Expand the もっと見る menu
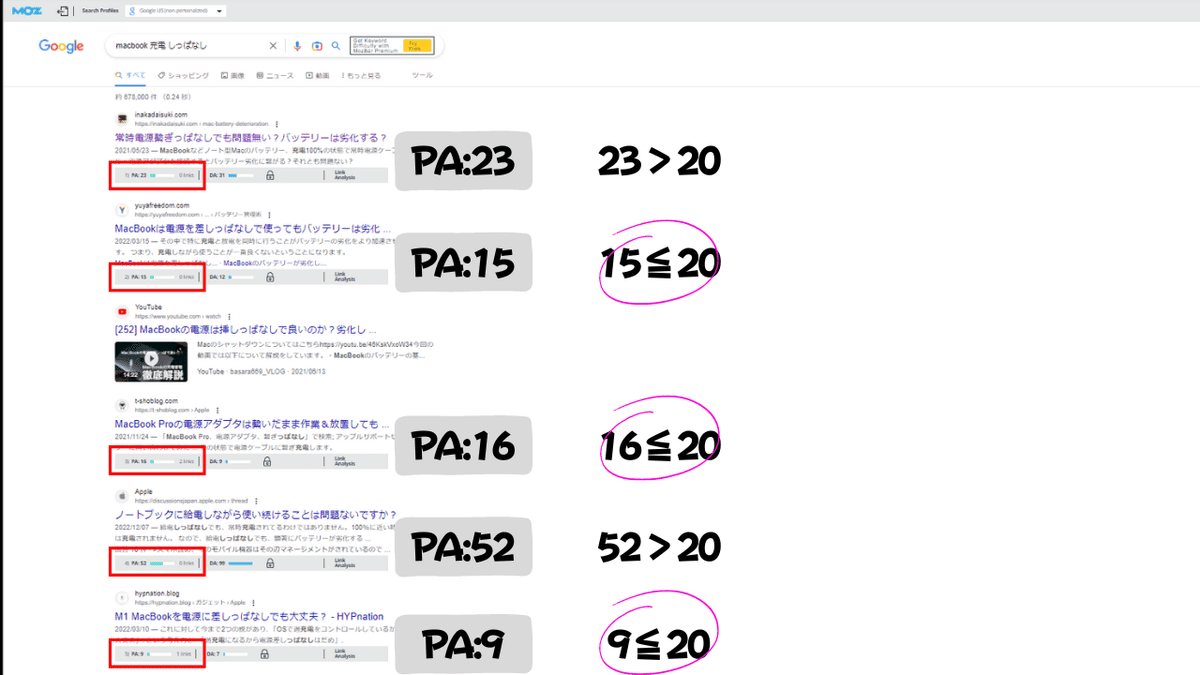The width and height of the screenshot is (1200, 675). 361,75
